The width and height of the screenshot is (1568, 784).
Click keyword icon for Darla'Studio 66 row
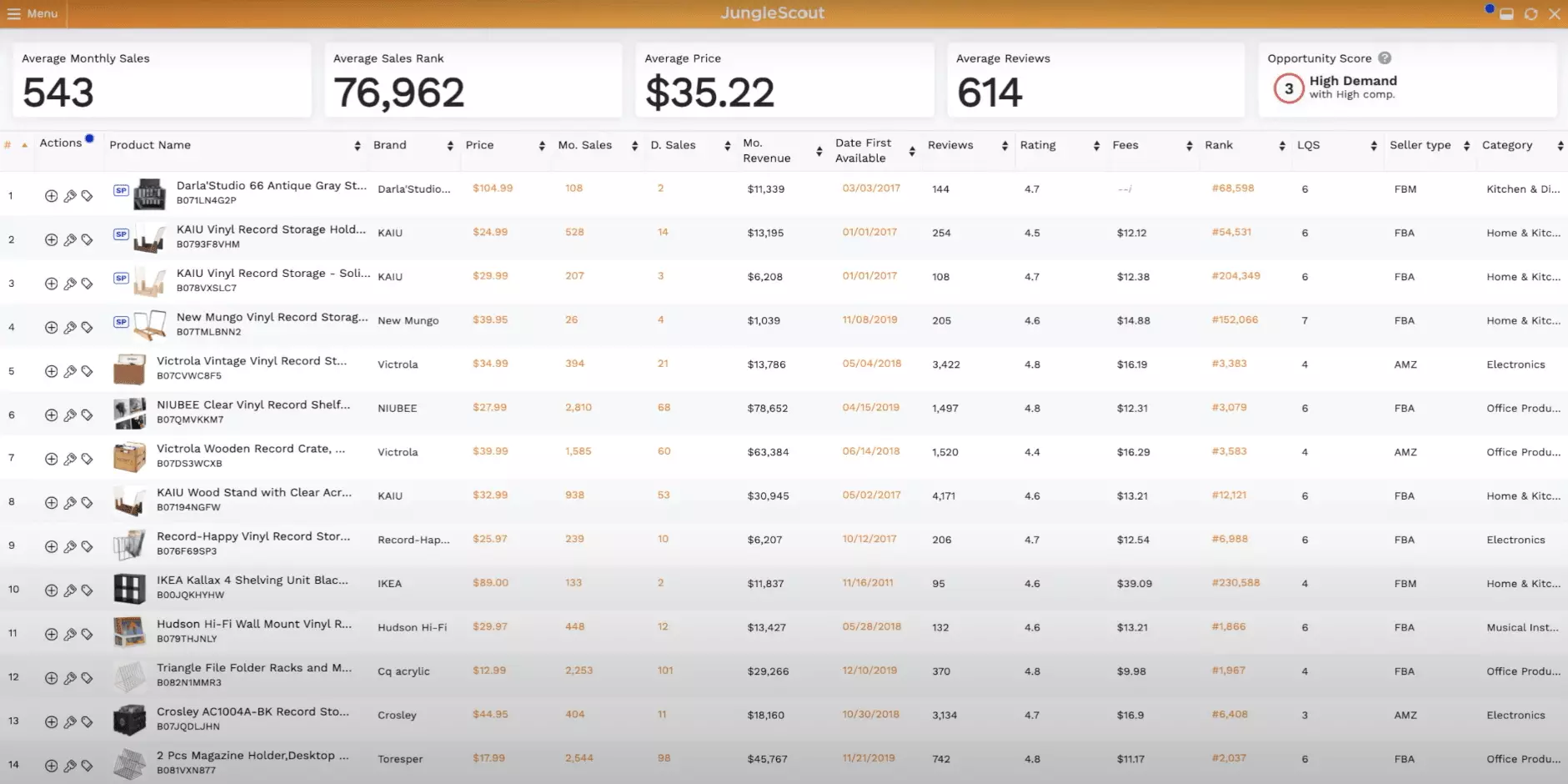click(70, 196)
